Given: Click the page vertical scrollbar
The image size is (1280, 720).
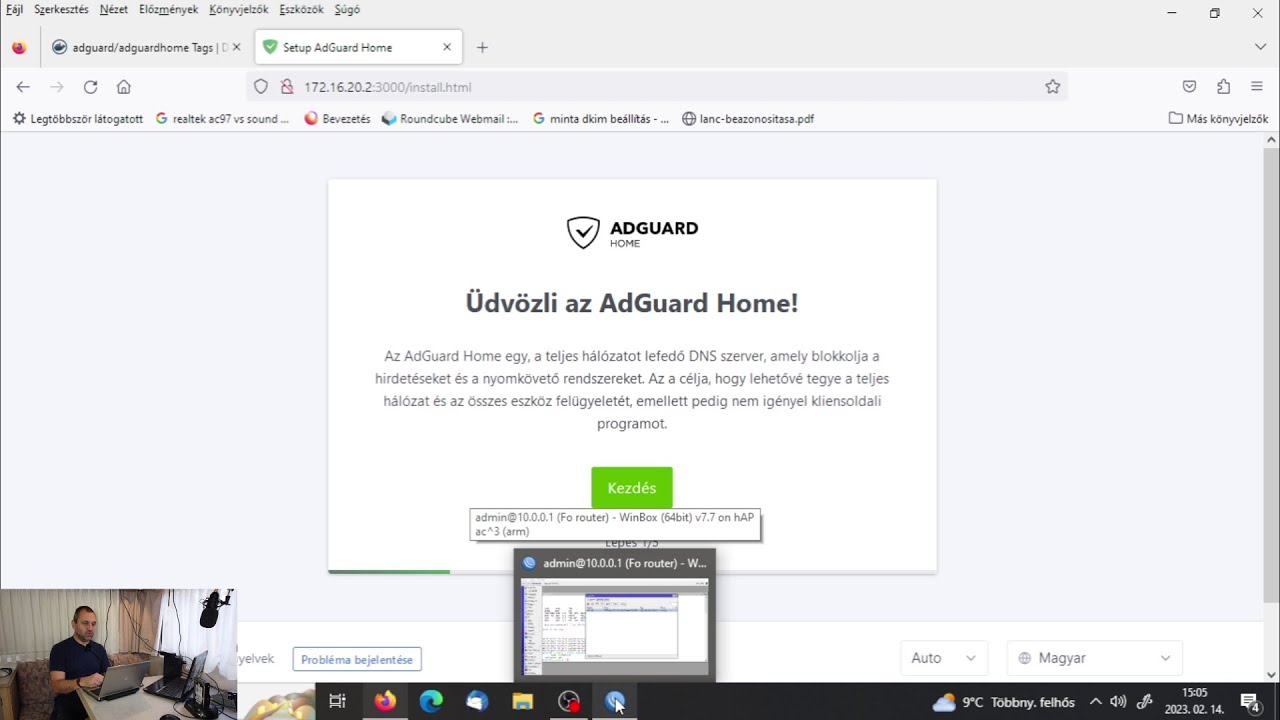Looking at the screenshot, I should click(1271, 375).
